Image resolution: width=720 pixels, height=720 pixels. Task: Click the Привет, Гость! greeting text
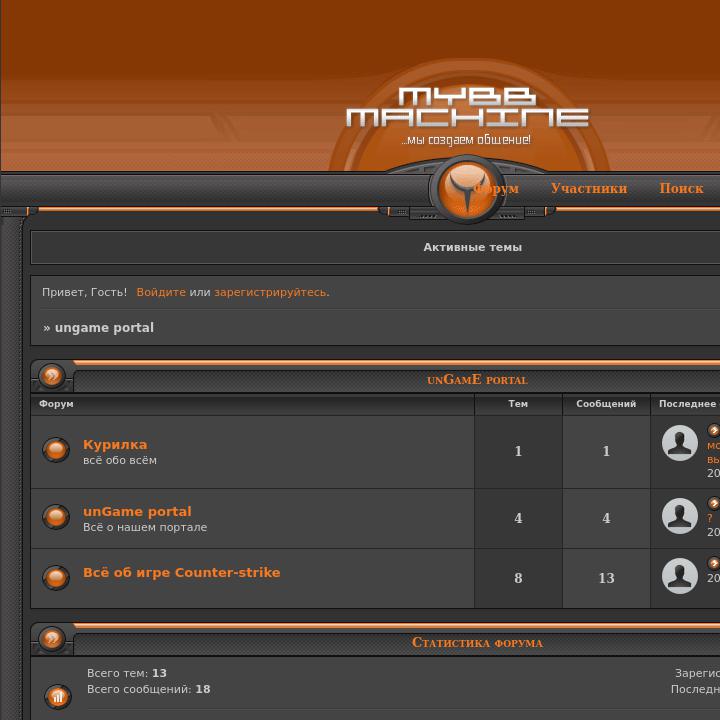pos(84,292)
